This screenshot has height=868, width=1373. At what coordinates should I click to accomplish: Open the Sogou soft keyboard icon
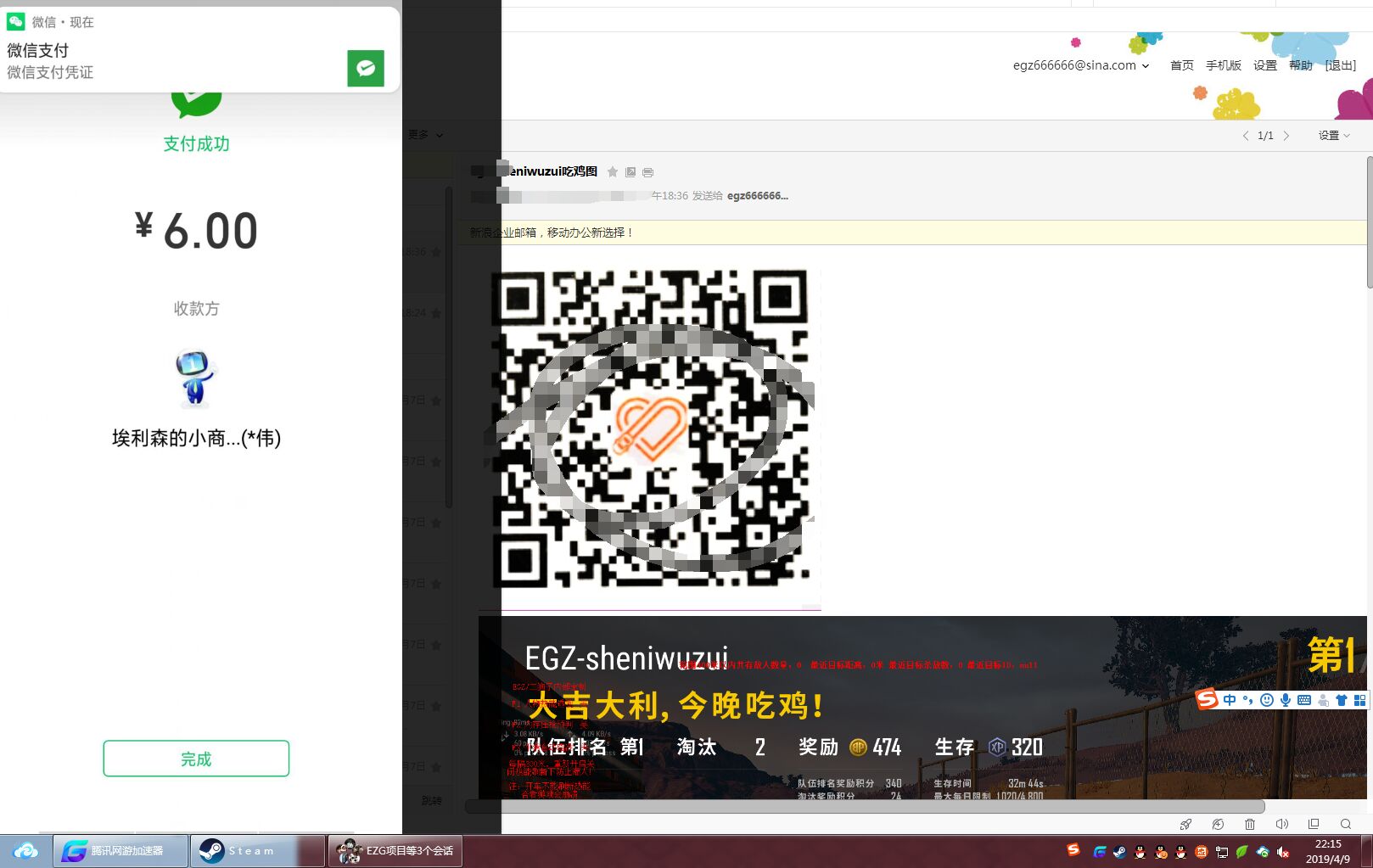pyautogui.click(x=1304, y=700)
